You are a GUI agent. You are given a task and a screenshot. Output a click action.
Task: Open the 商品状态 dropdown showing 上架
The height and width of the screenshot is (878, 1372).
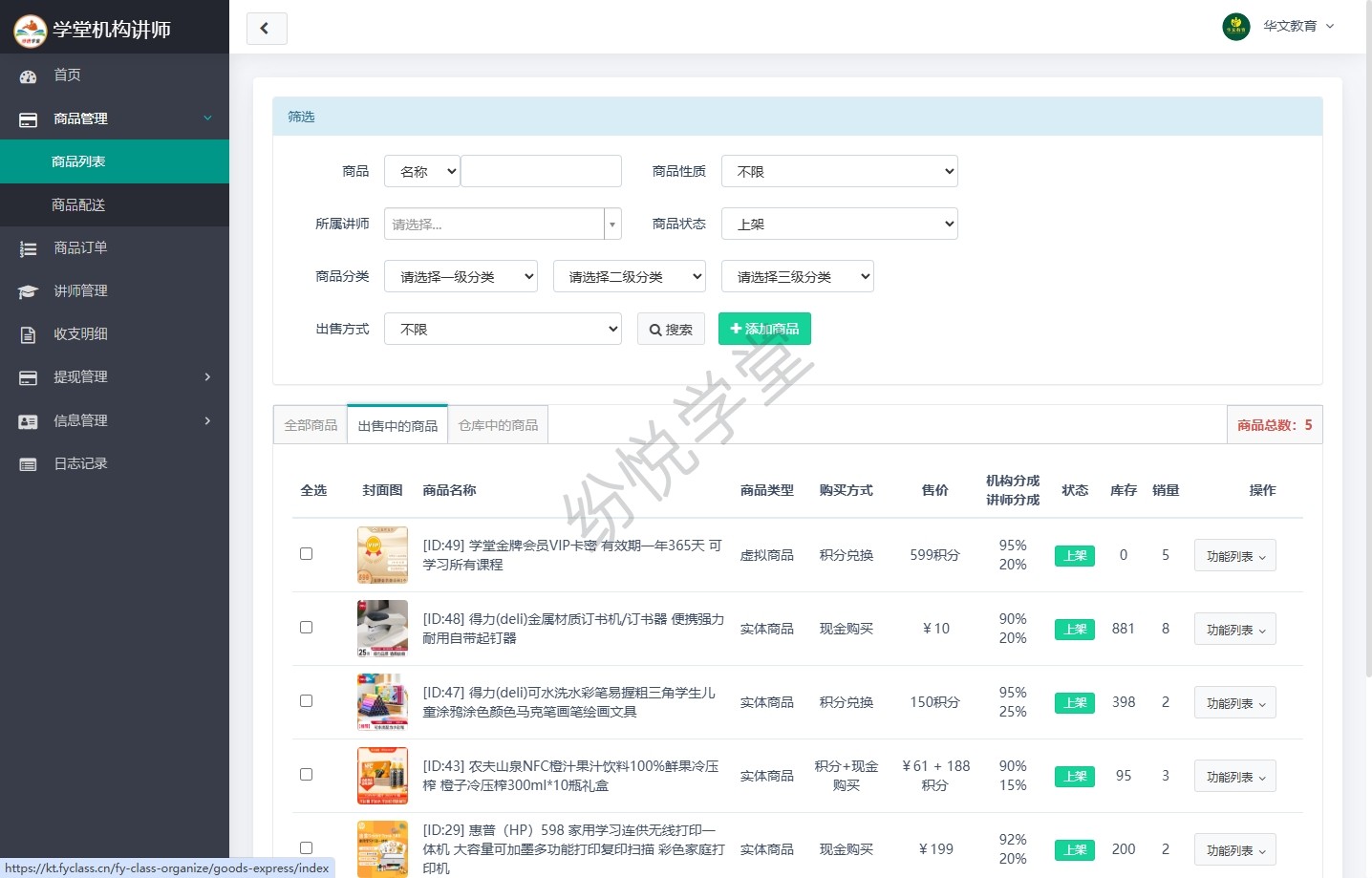(x=839, y=225)
